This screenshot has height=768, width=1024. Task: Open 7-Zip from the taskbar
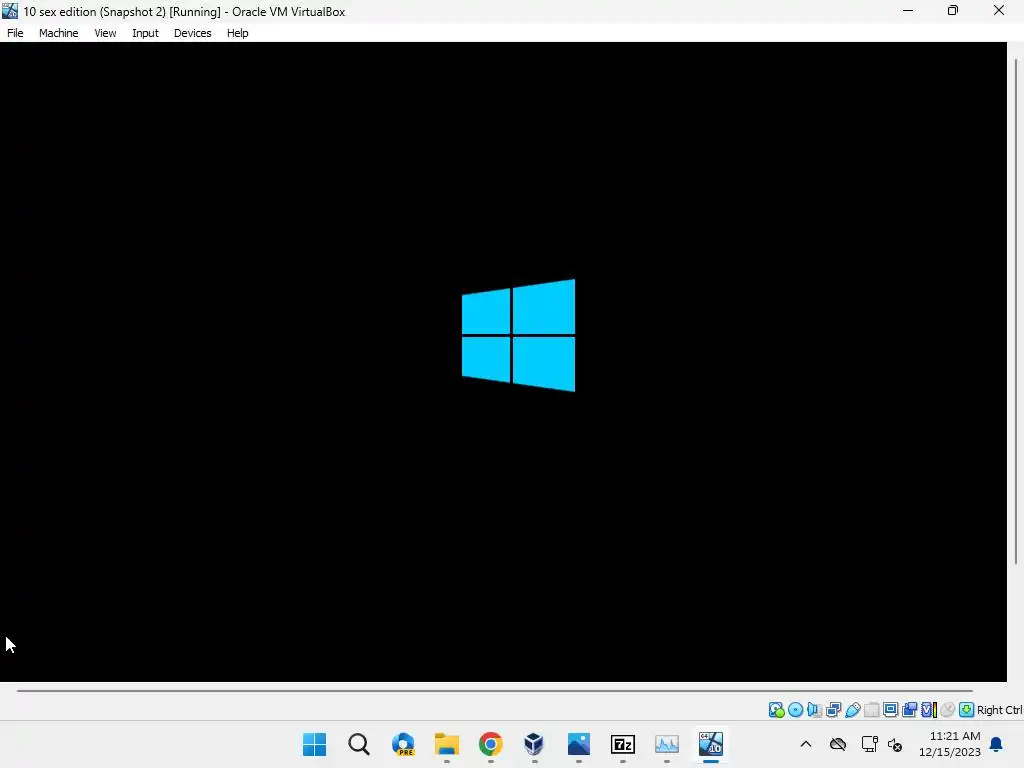pos(622,744)
